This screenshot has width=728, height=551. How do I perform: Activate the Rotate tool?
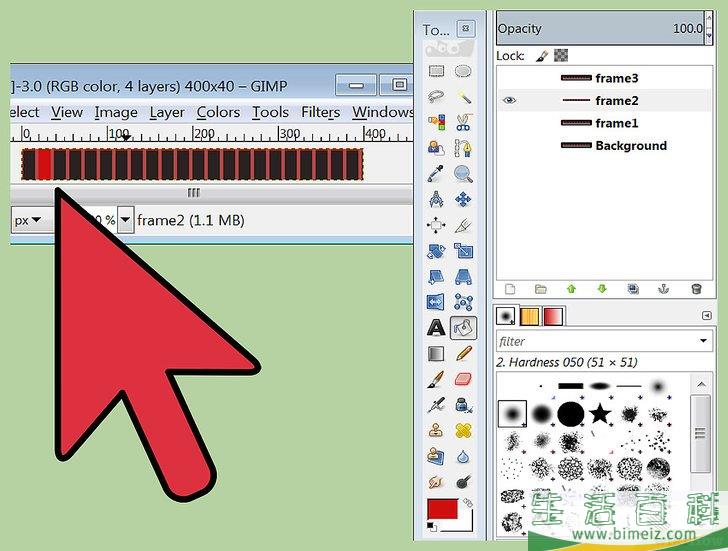click(436, 251)
